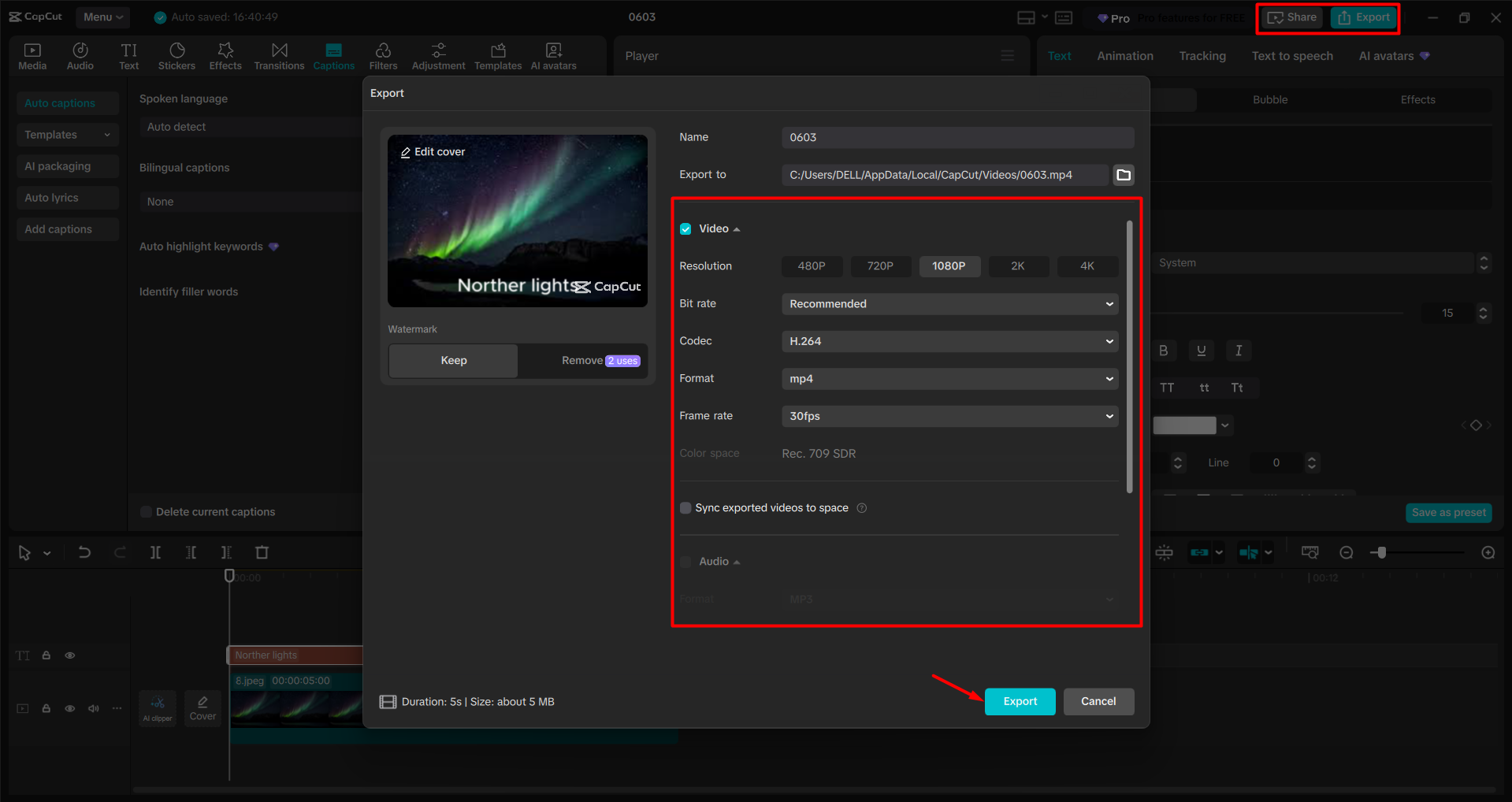Click the AI clipper icon above the timeline track

157,707
